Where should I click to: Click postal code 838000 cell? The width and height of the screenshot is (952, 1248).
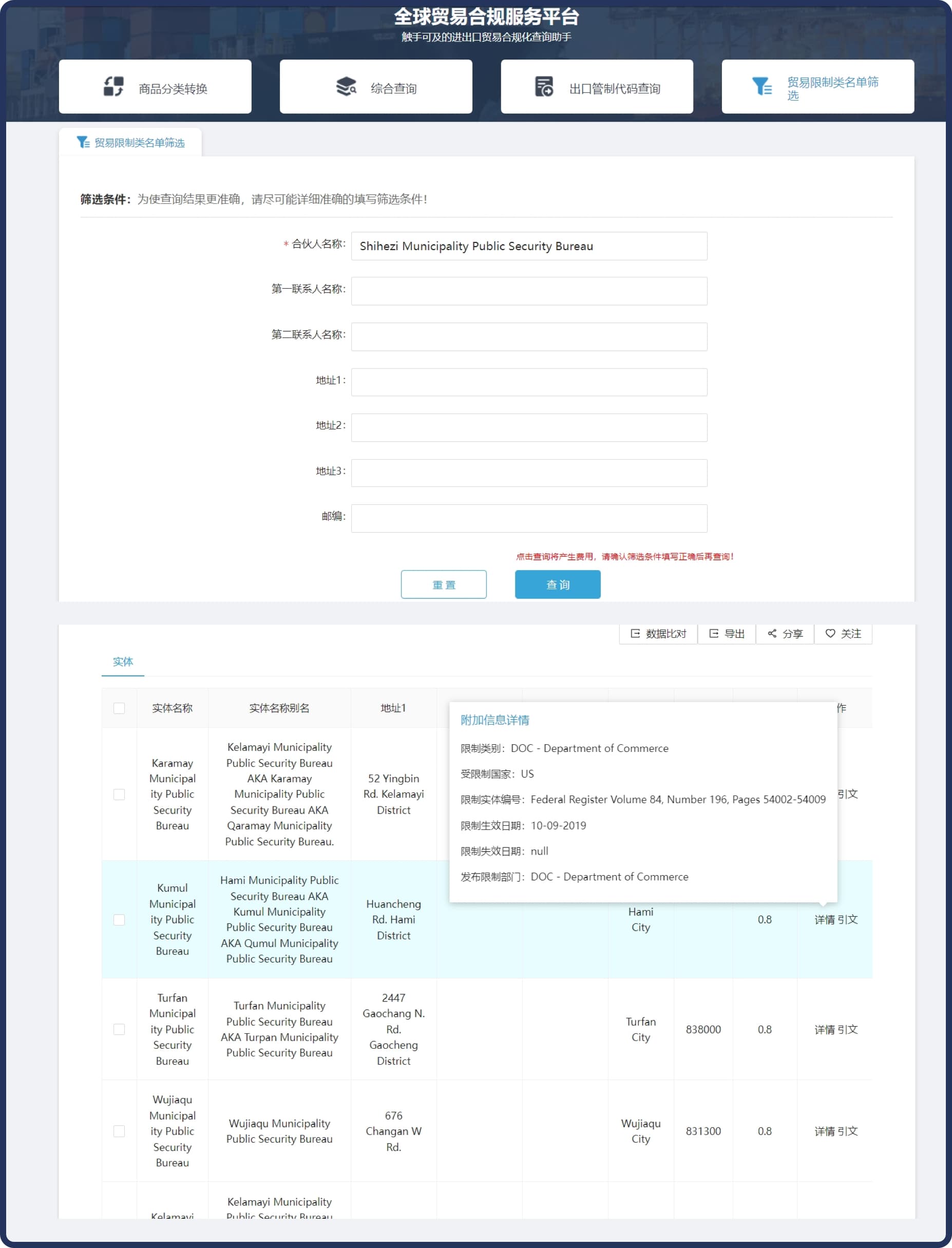(x=703, y=1029)
